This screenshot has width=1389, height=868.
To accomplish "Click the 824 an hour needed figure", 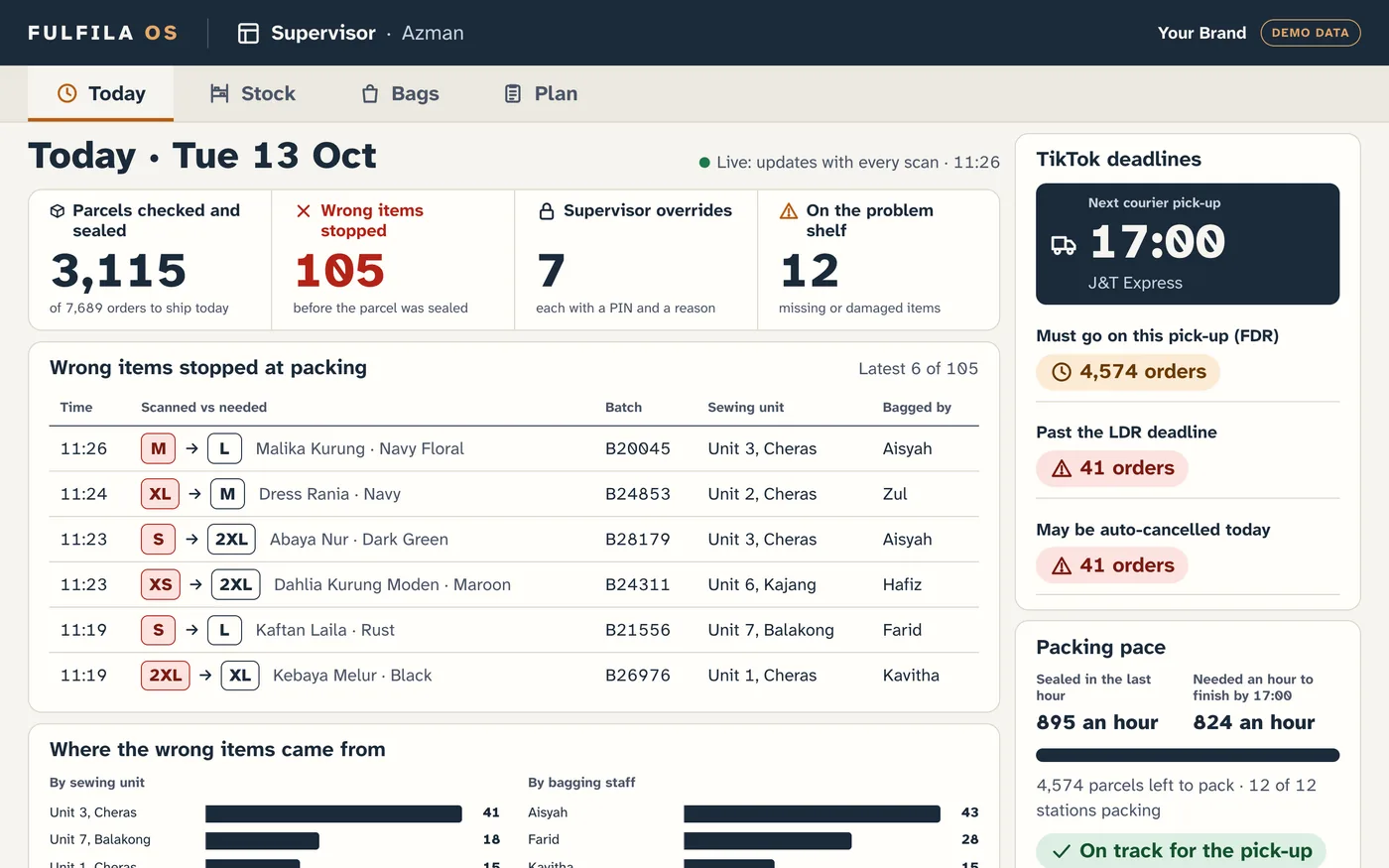I will click(1254, 723).
